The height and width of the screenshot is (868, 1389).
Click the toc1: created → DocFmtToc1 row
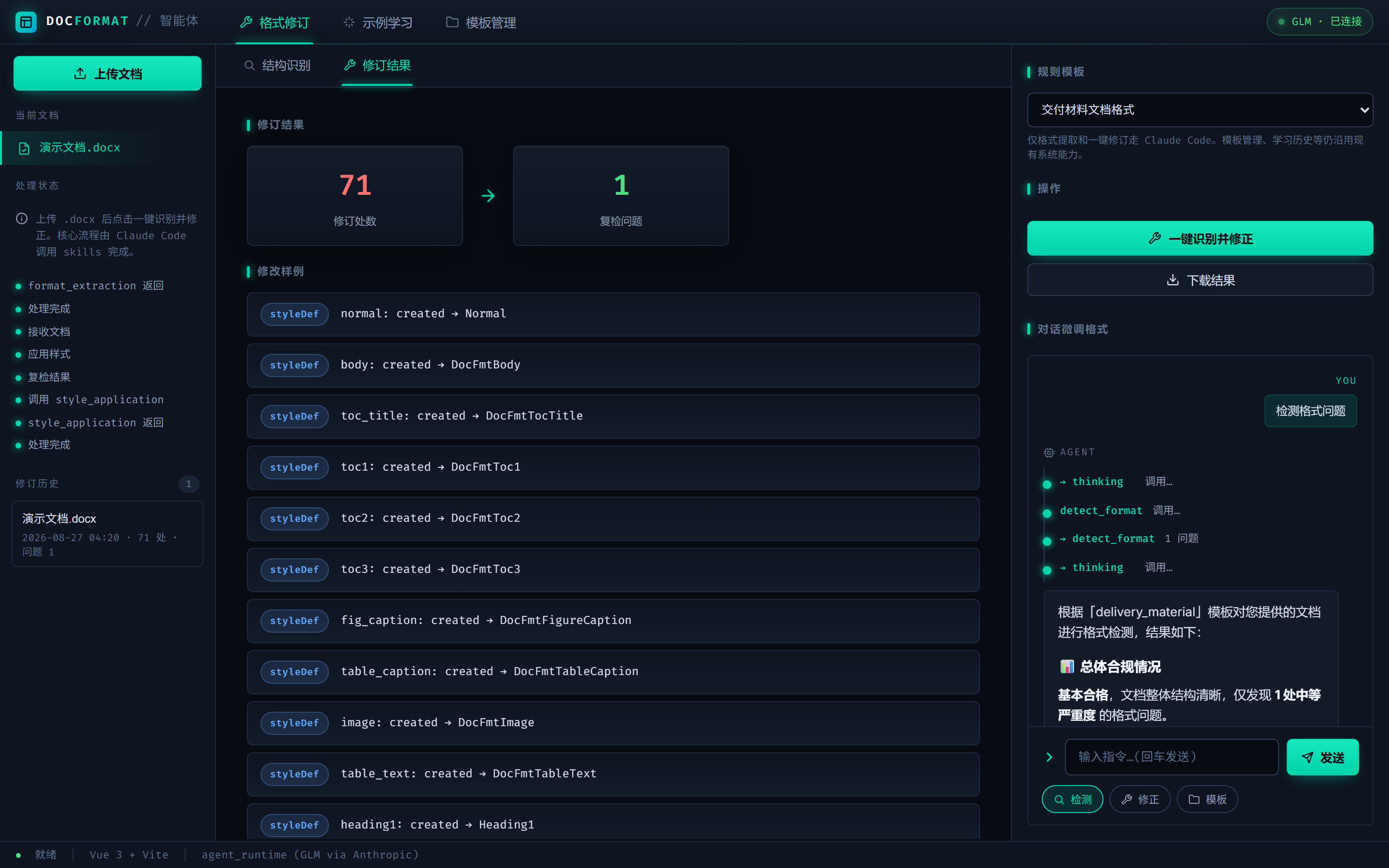[x=613, y=467]
